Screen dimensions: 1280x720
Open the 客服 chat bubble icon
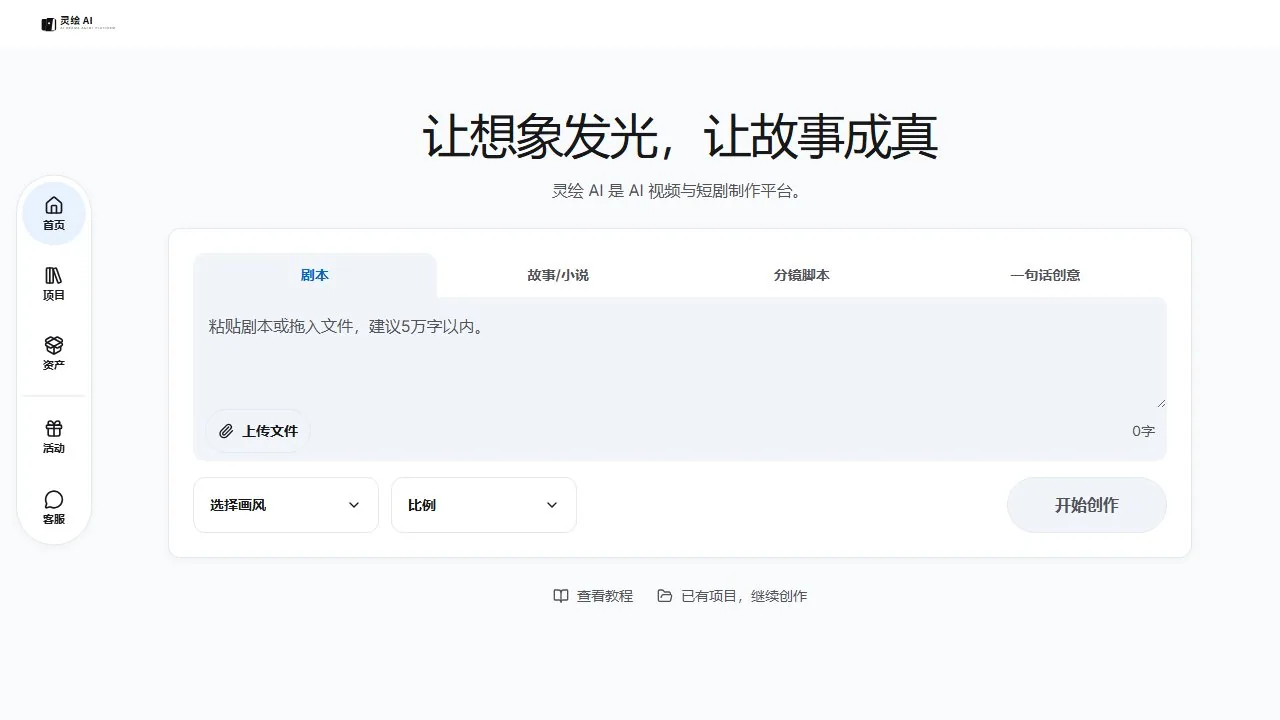pyautogui.click(x=54, y=499)
